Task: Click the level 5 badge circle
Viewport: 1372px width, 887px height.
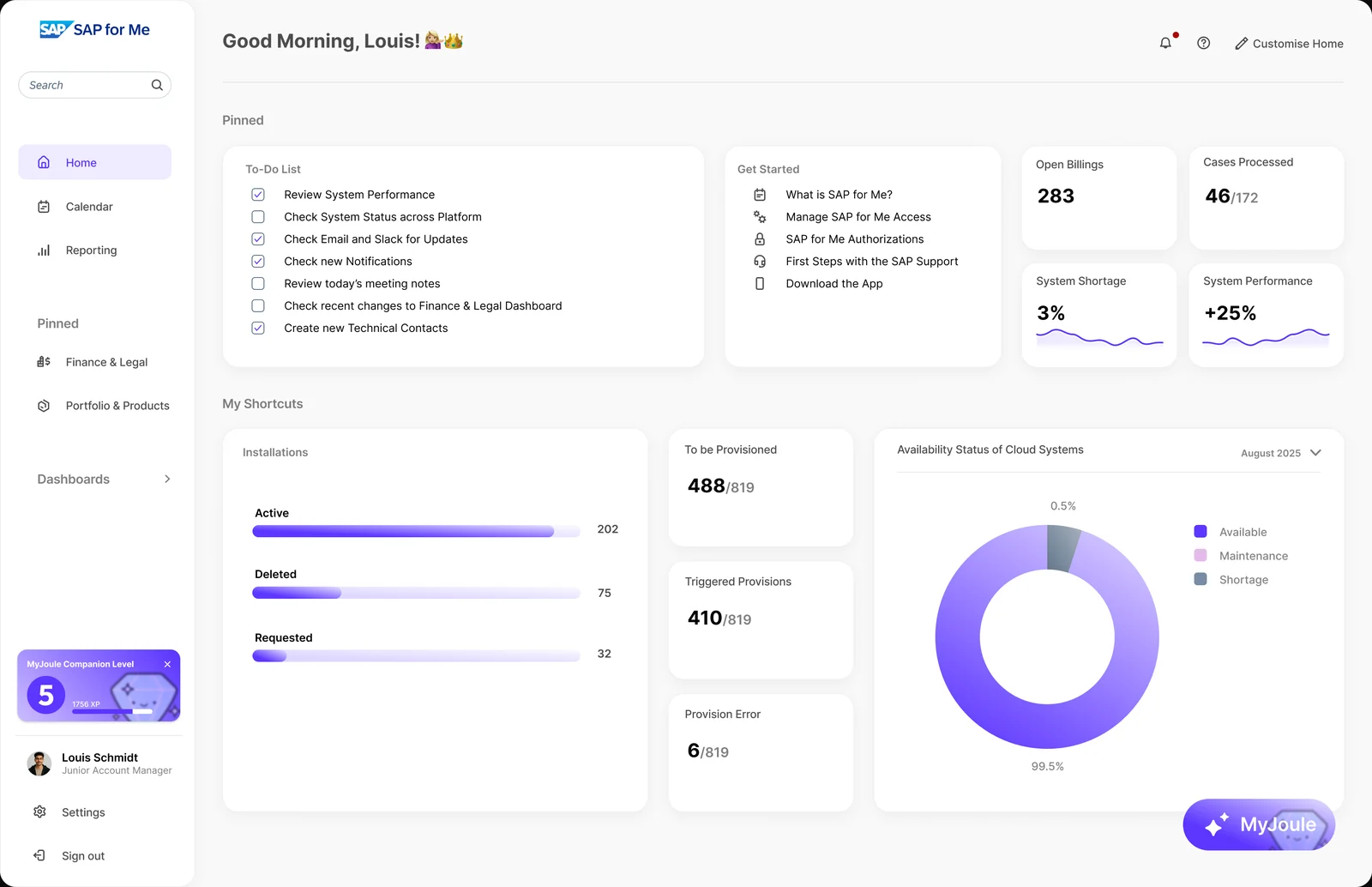Action: [x=46, y=695]
